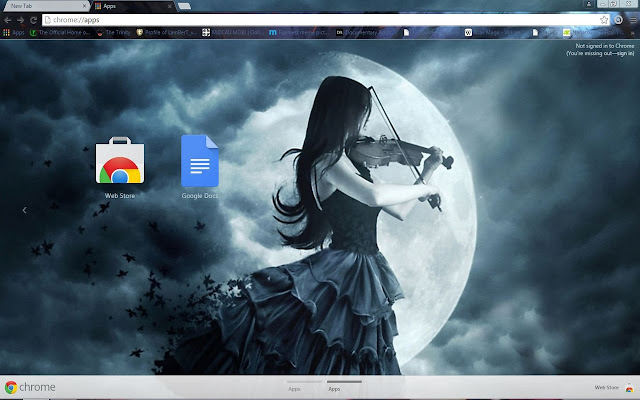Open the Web Store link in the bottom bar
This screenshot has width=640, height=400.
tap(613, 387)
